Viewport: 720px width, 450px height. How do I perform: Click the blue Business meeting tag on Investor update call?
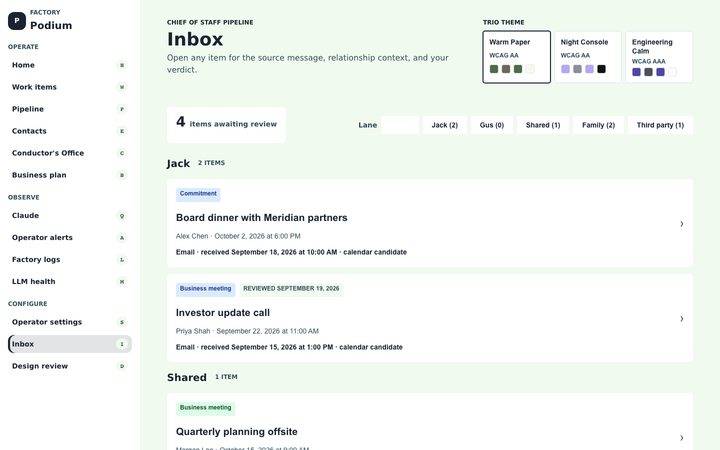coord(205,289)
